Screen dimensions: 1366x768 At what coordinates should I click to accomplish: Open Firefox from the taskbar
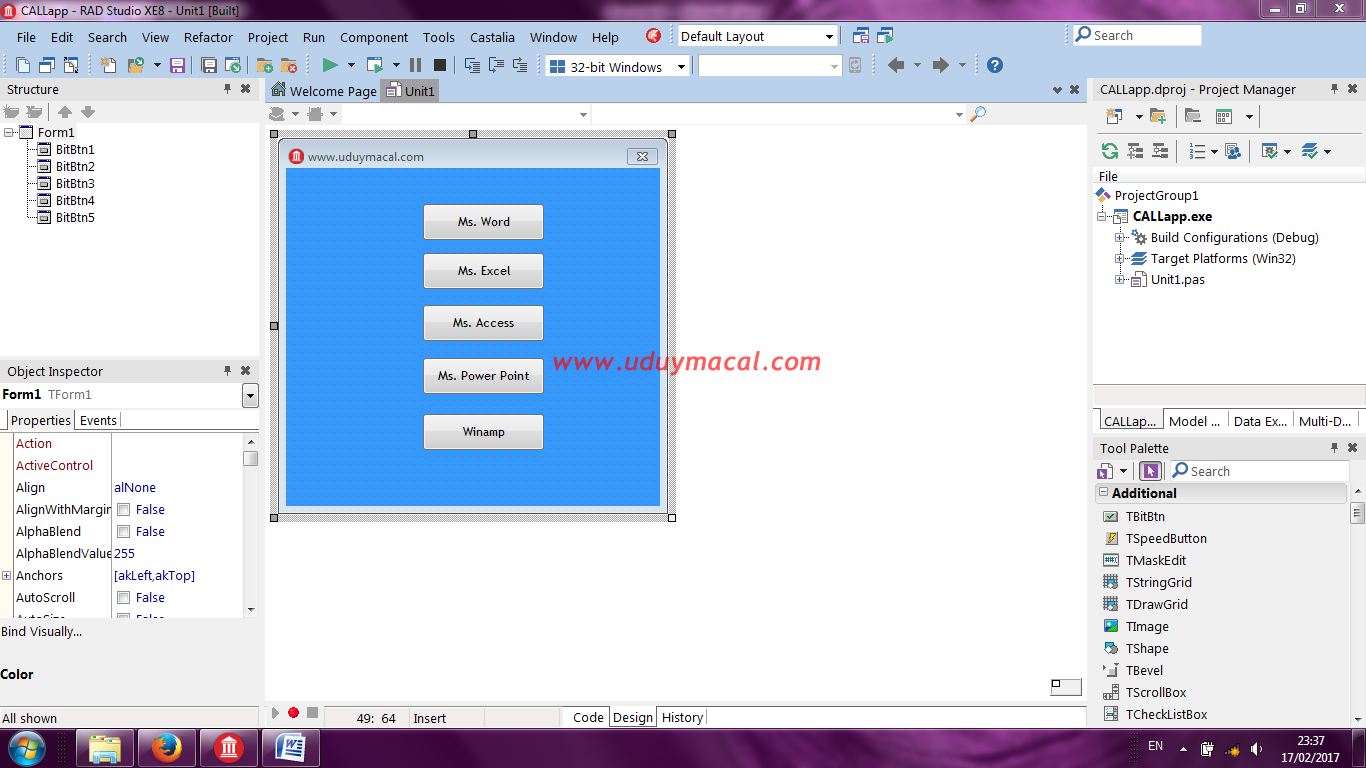point(166,747)
